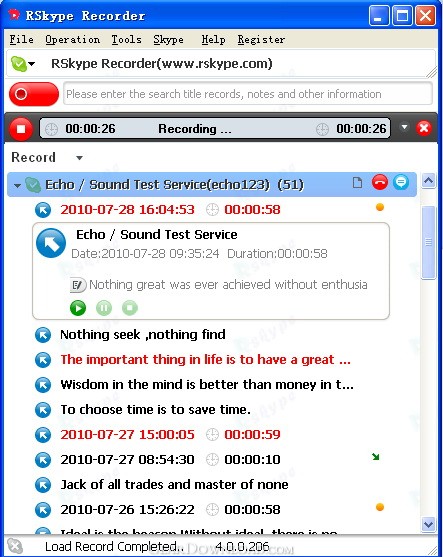
Task: Collapse the Echo / Sound Test Service group
Action: 17,185
